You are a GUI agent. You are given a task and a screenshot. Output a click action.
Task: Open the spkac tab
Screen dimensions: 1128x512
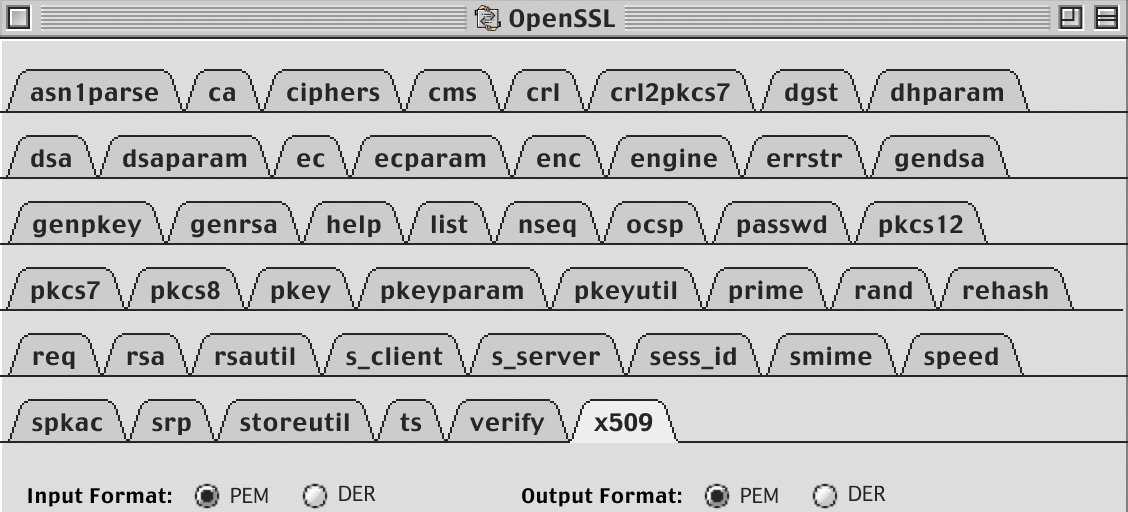coord(68,422)
